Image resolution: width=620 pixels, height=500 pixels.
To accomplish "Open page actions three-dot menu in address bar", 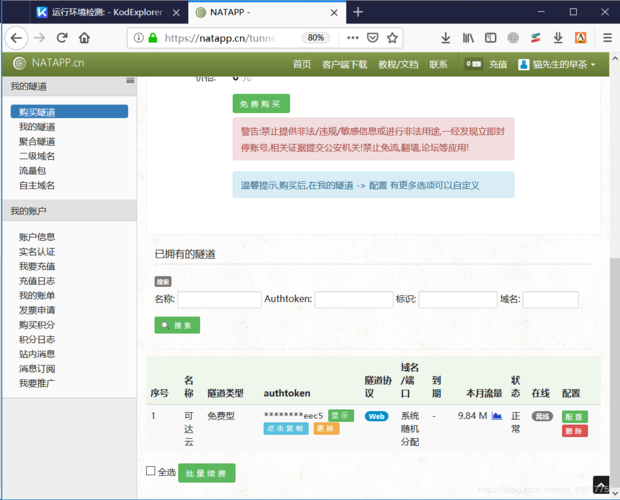I will coord(353,38).
